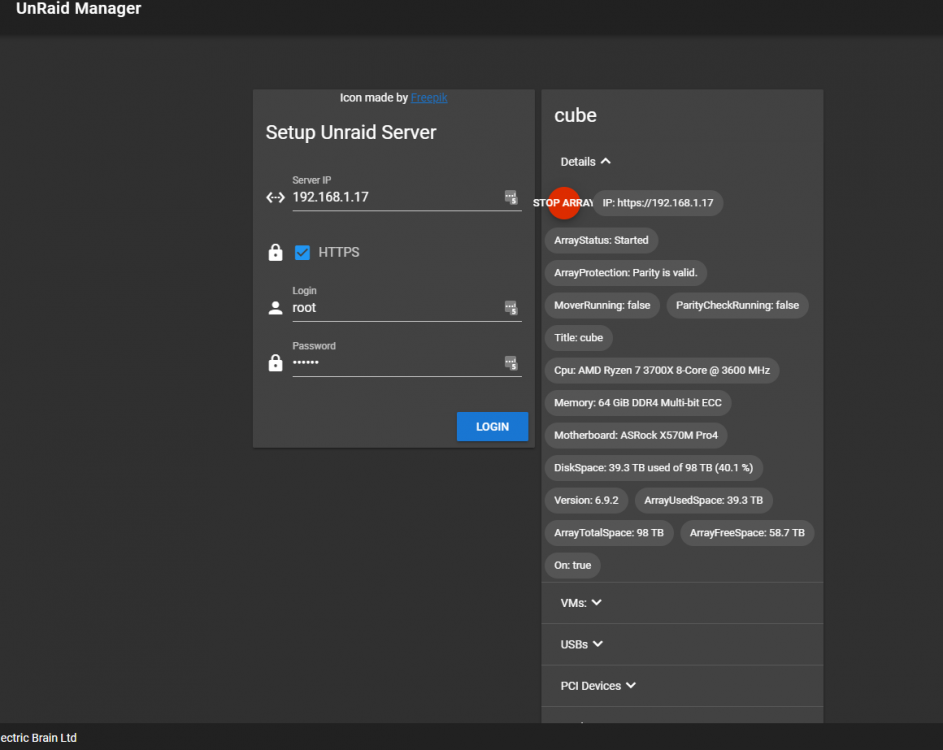Viewport: 943px width, 750px height.
Task: Expand the USBs section
Action: point(582,644)
